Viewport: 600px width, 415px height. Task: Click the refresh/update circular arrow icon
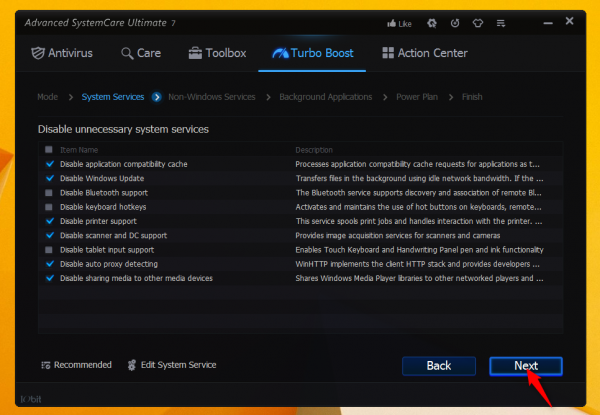pyautogui.click(x=455, y=23)
